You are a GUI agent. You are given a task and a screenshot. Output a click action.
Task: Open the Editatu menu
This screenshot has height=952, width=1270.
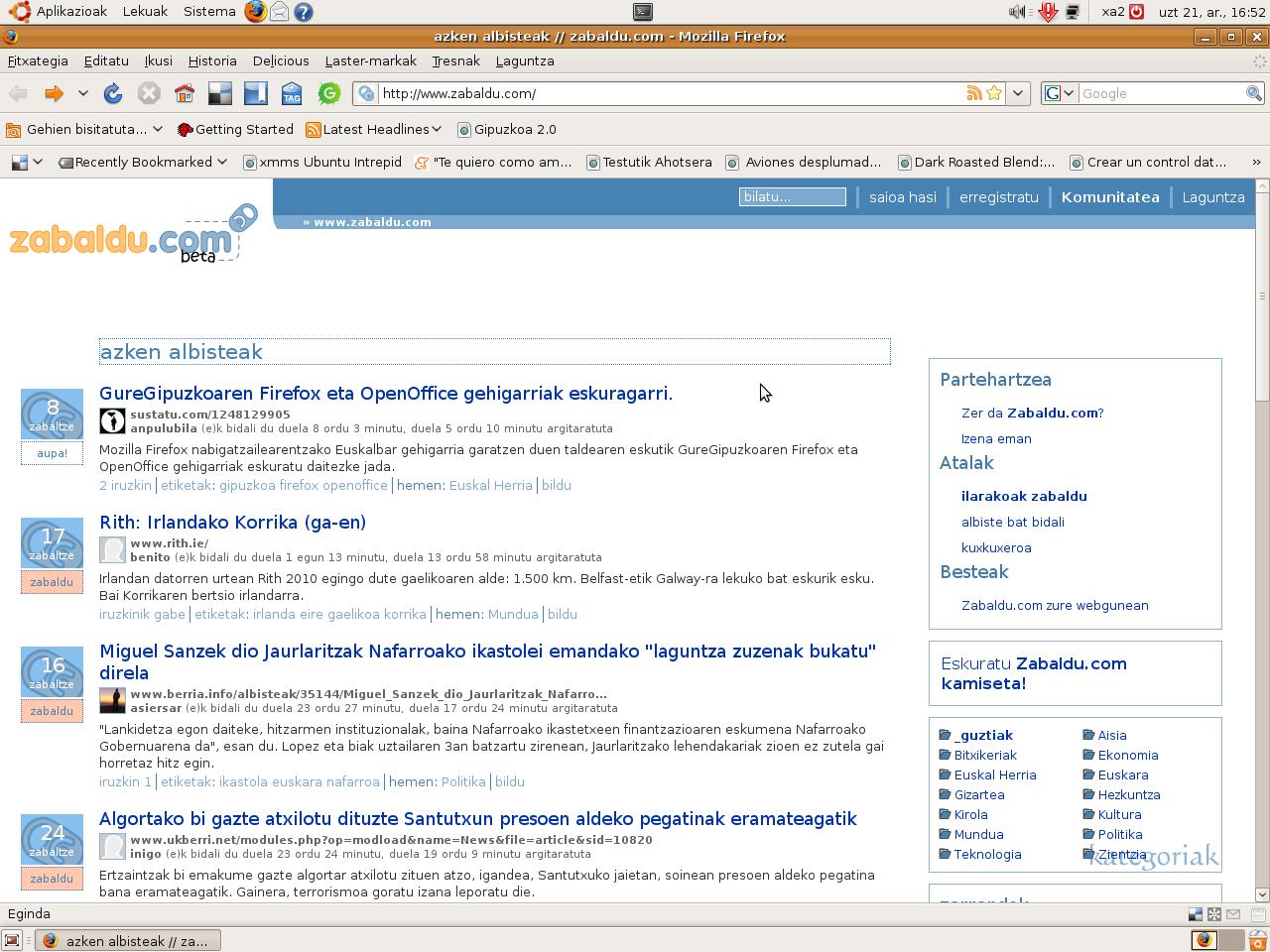click(x=106, y=60)
